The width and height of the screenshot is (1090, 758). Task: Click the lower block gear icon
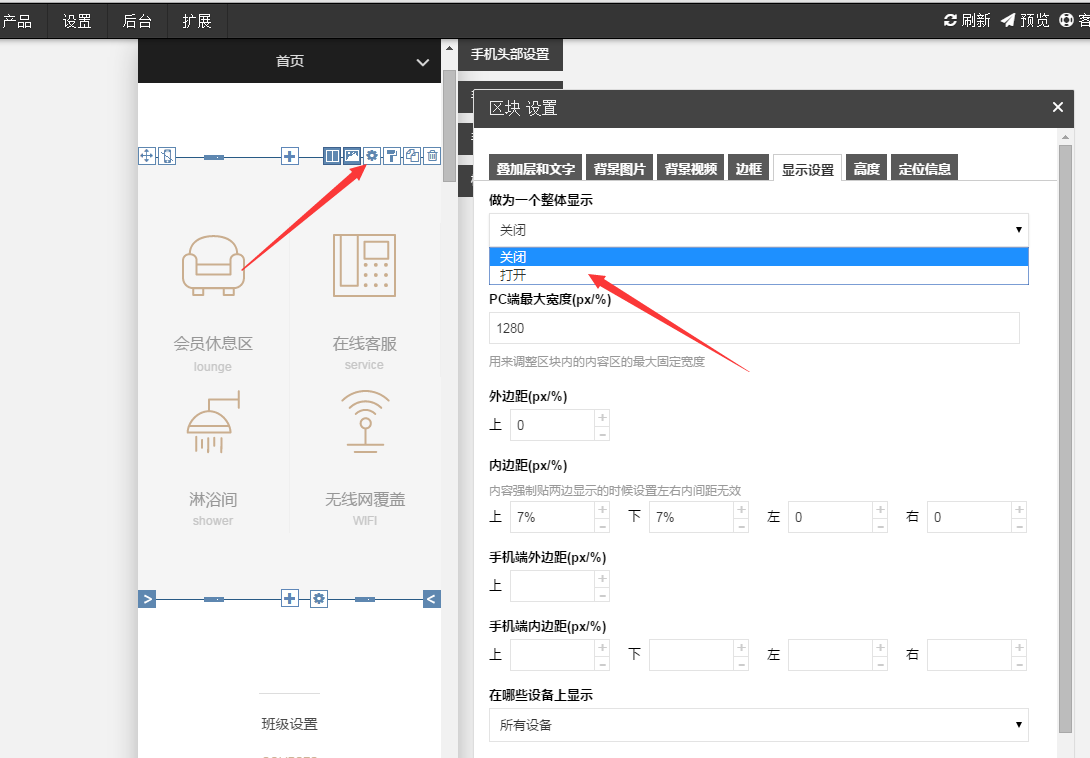tap(318, 599)
